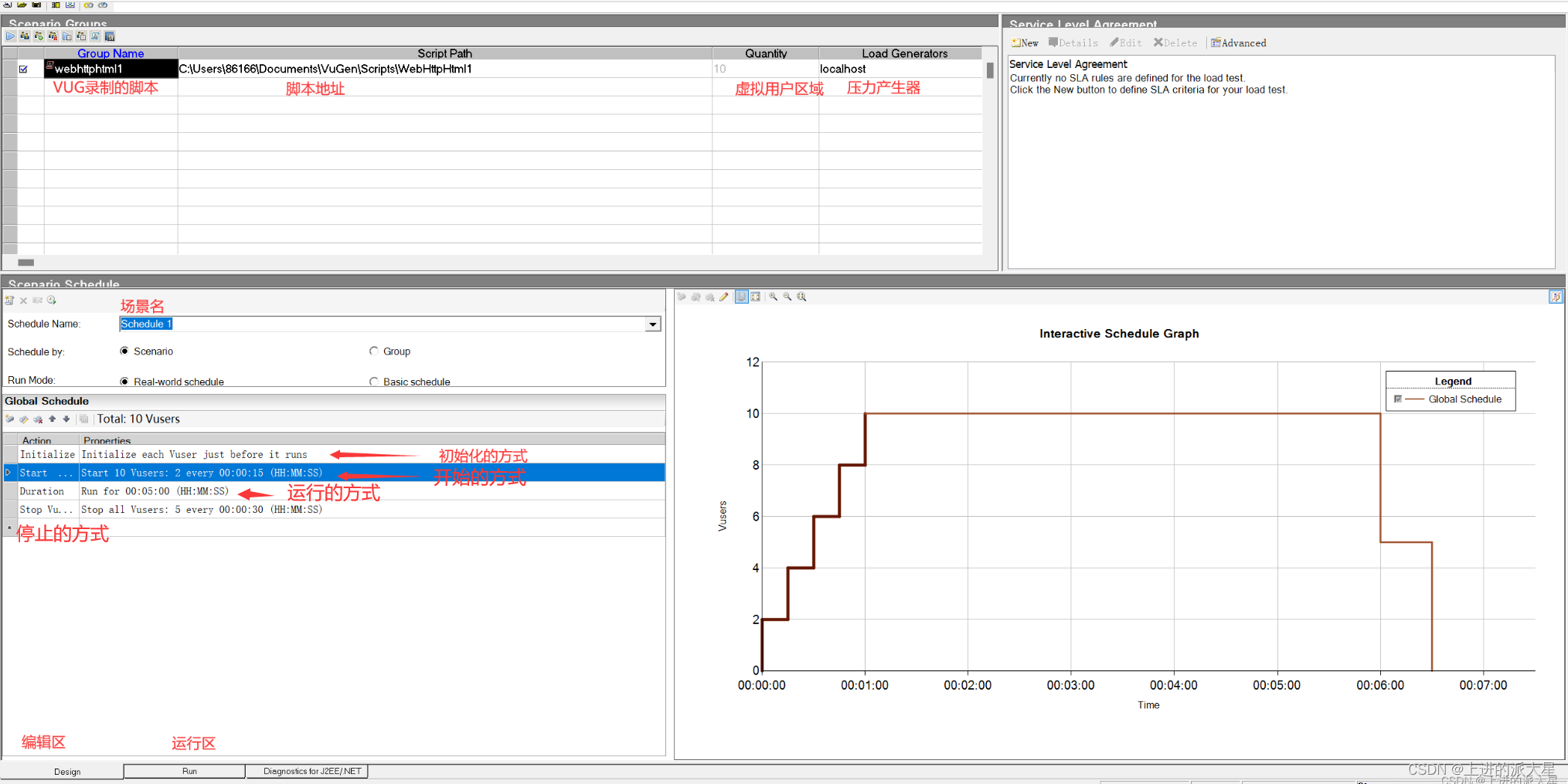Zoom out on the Interactive Schedule Graph
The width and height of the screenshot is (1568, 784).
[787, 297]
